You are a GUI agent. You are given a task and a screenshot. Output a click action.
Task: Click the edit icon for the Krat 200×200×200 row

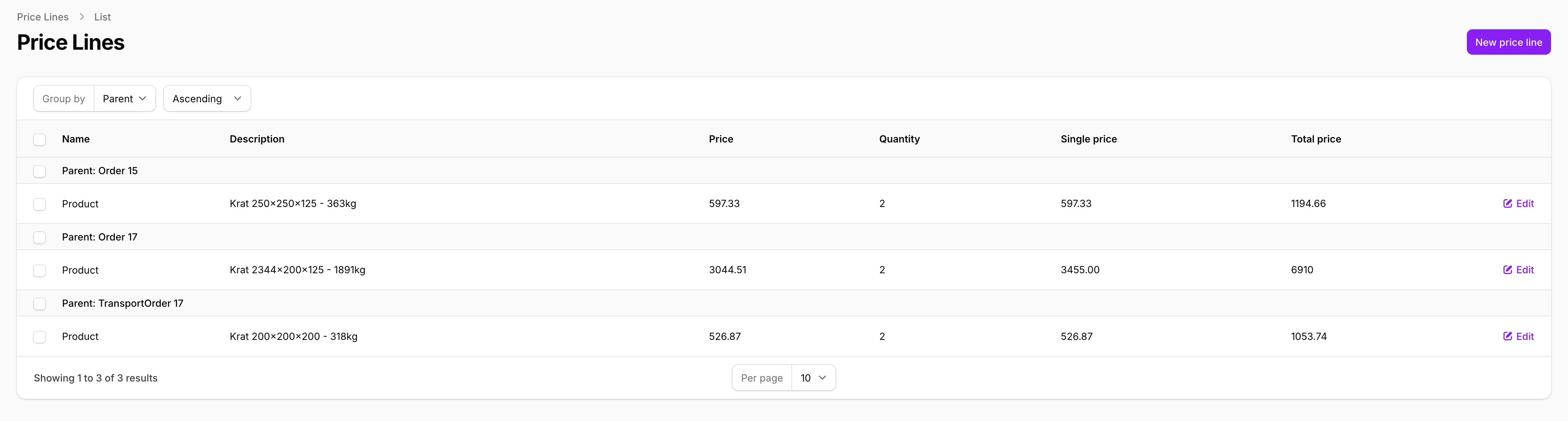coord(1507,336)
